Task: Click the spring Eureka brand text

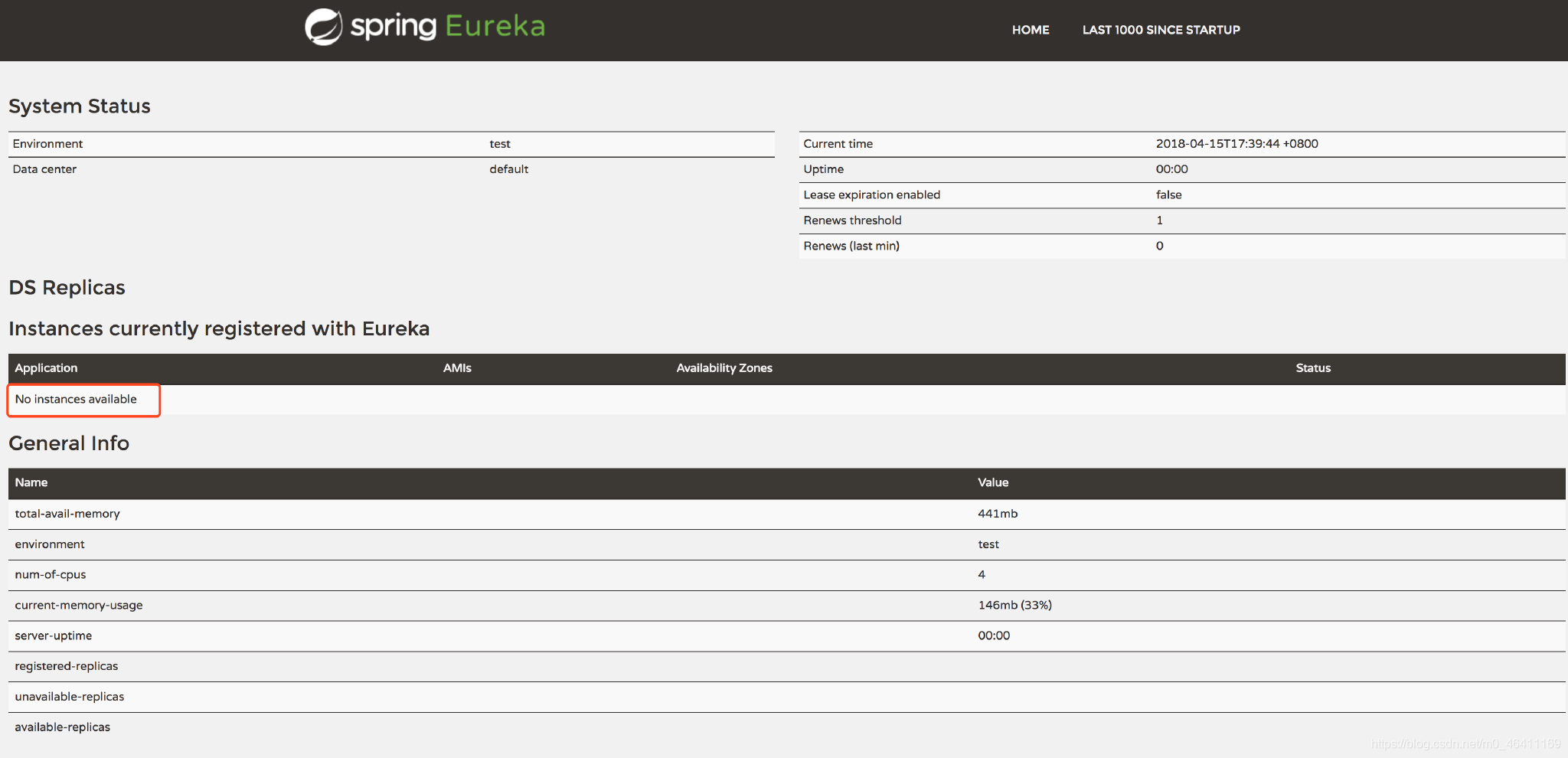Action: (448, 26)
